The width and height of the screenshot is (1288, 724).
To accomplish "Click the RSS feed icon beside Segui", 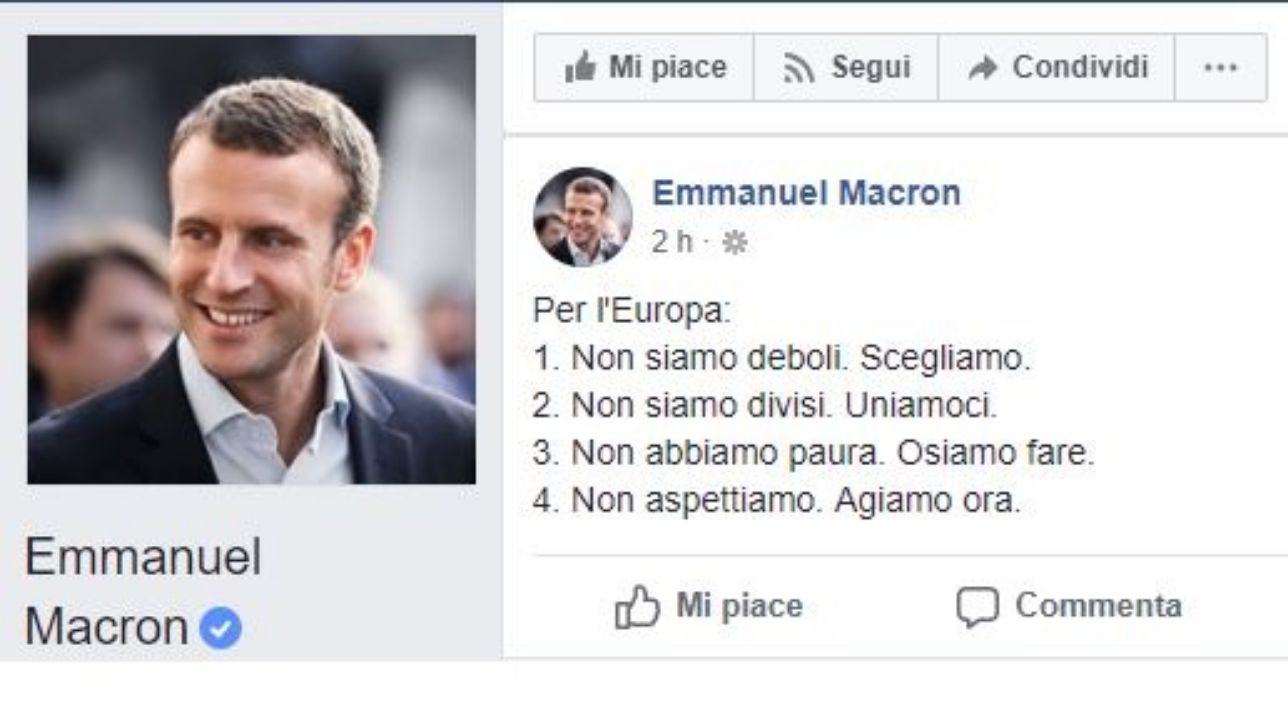I will click(x=799, y=68).
